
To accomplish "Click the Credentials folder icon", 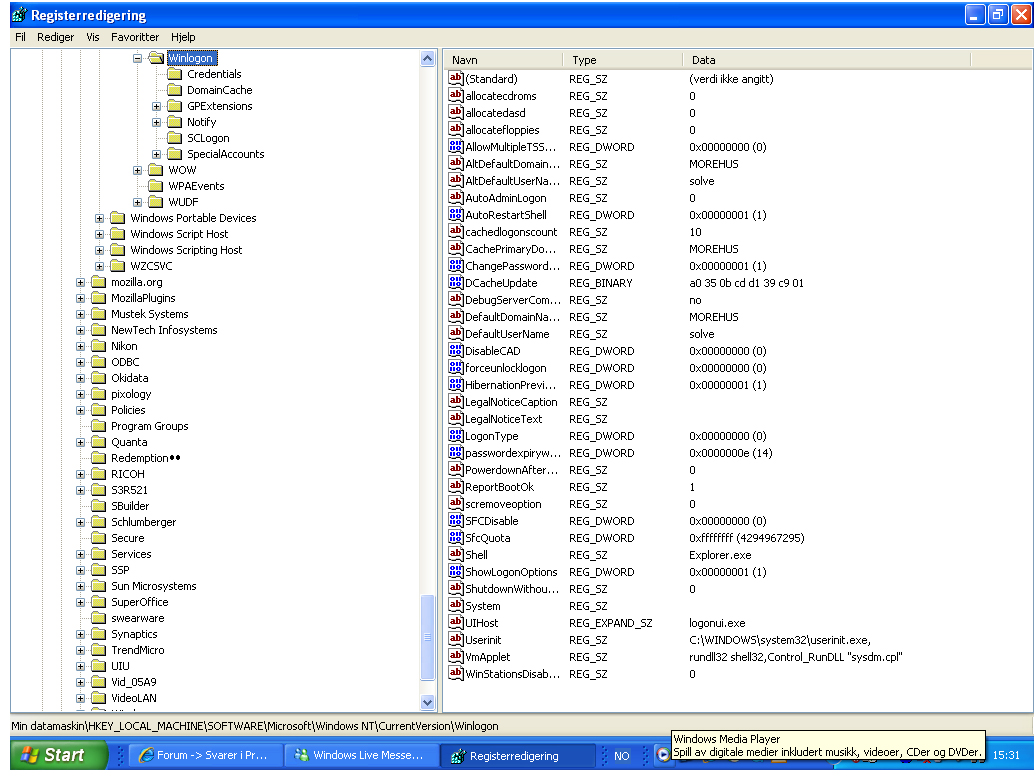I will 174,74.
